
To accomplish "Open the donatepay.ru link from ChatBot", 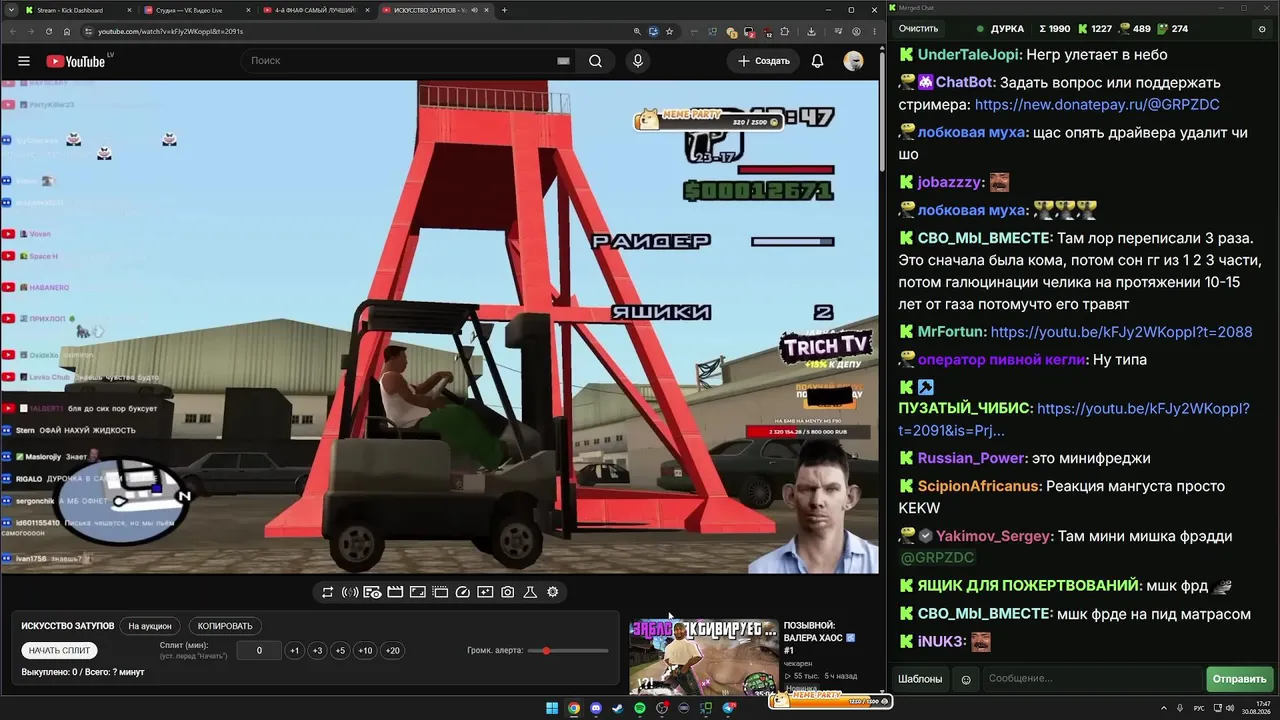I will (x=1097, y=105).
